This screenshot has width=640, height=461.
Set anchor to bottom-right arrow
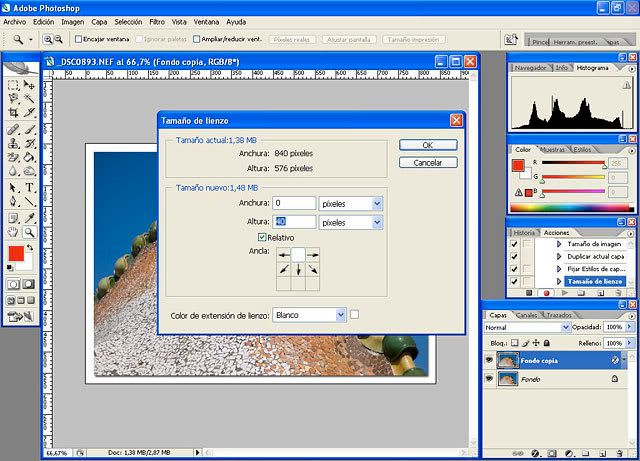pos(313,269)
